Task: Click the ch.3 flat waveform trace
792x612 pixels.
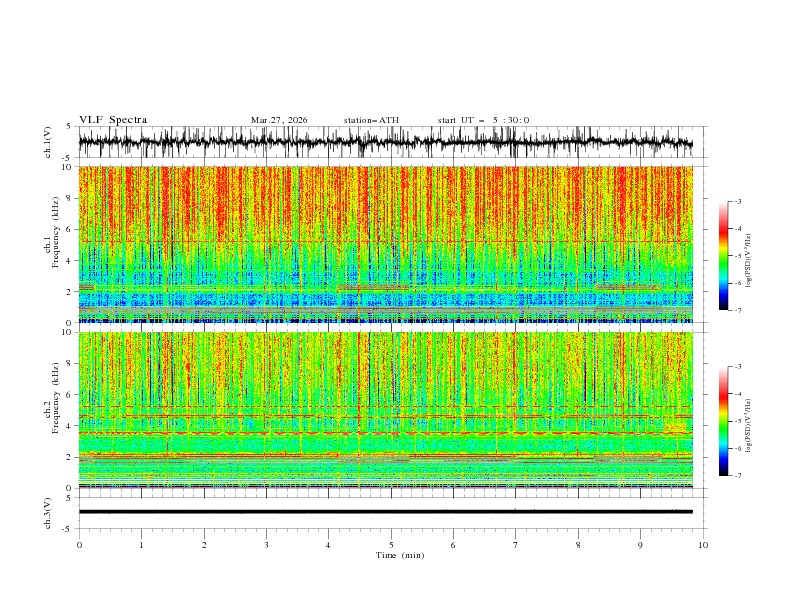Action: pos(385,512)
